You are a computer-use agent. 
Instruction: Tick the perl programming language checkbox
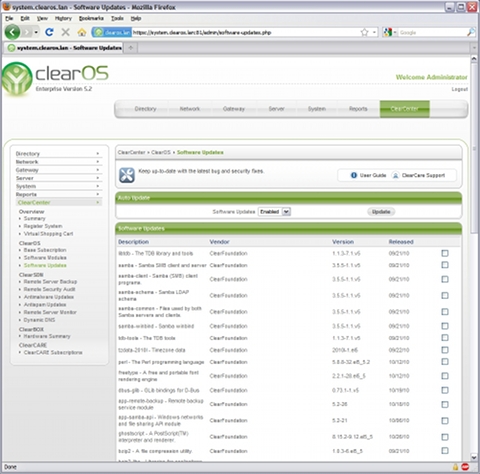coord(445,362)
